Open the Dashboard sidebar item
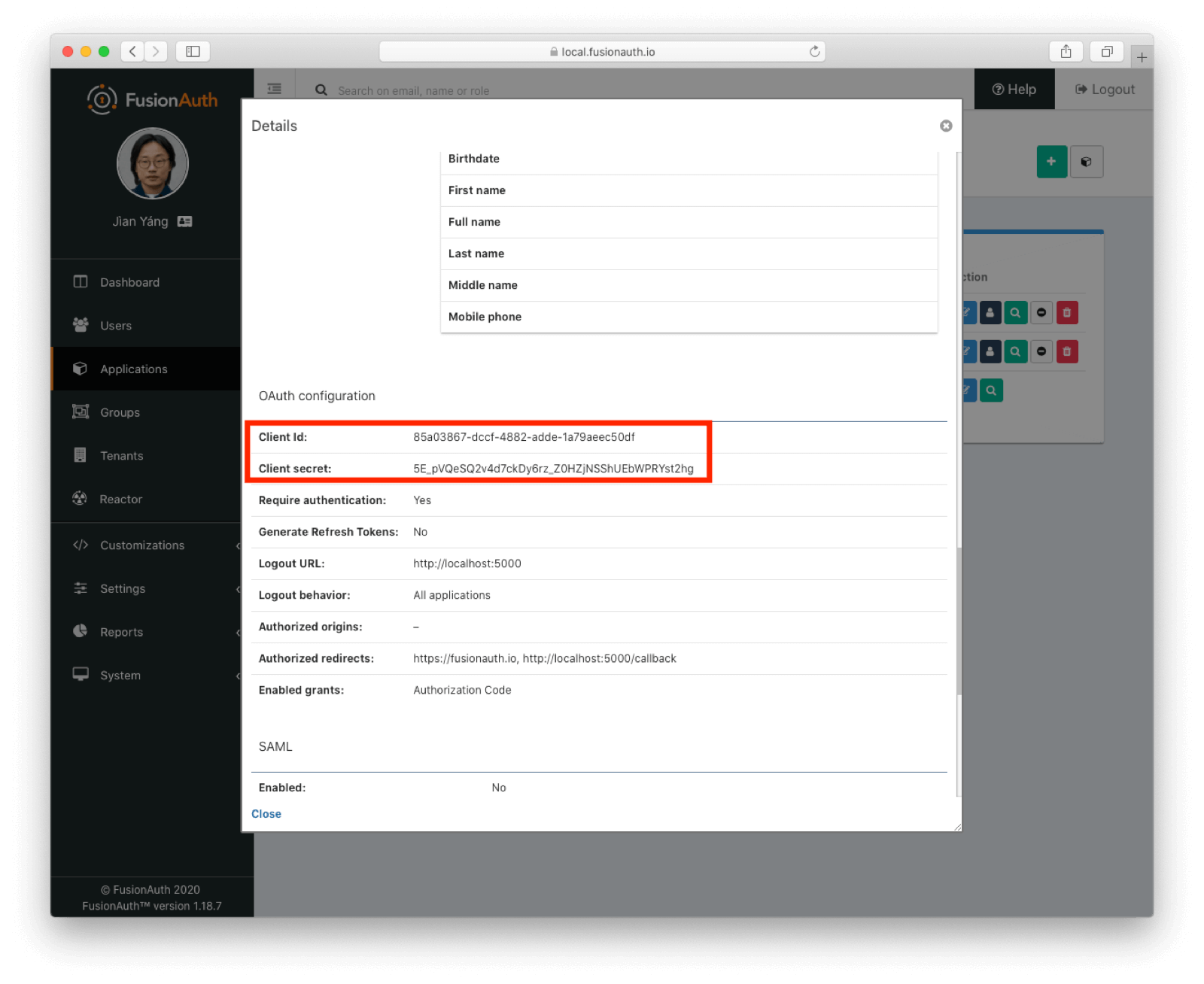The image size is (1204, 984). pos(146,282)
